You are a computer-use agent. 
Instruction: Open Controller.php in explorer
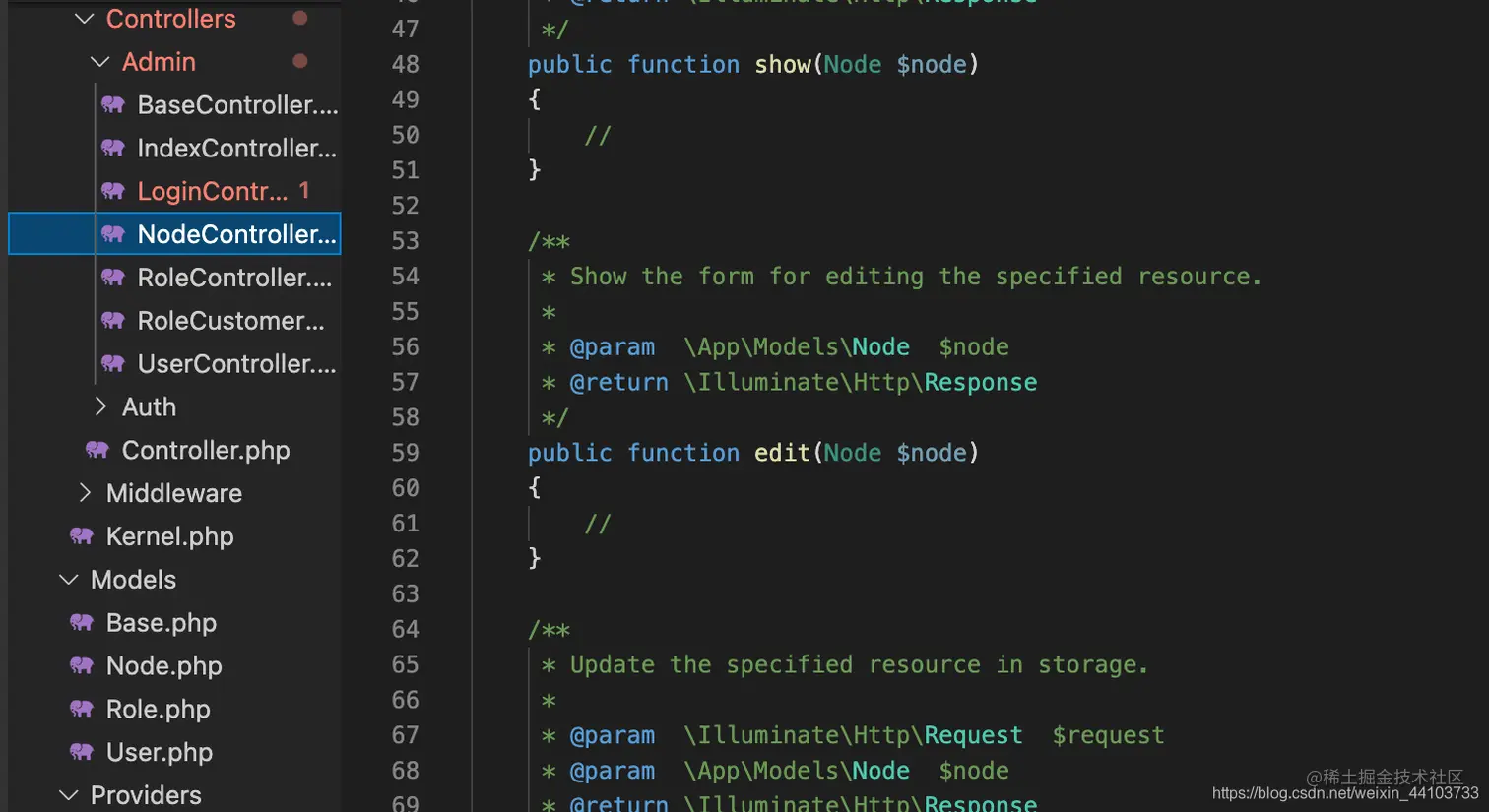tap(206, 450)
